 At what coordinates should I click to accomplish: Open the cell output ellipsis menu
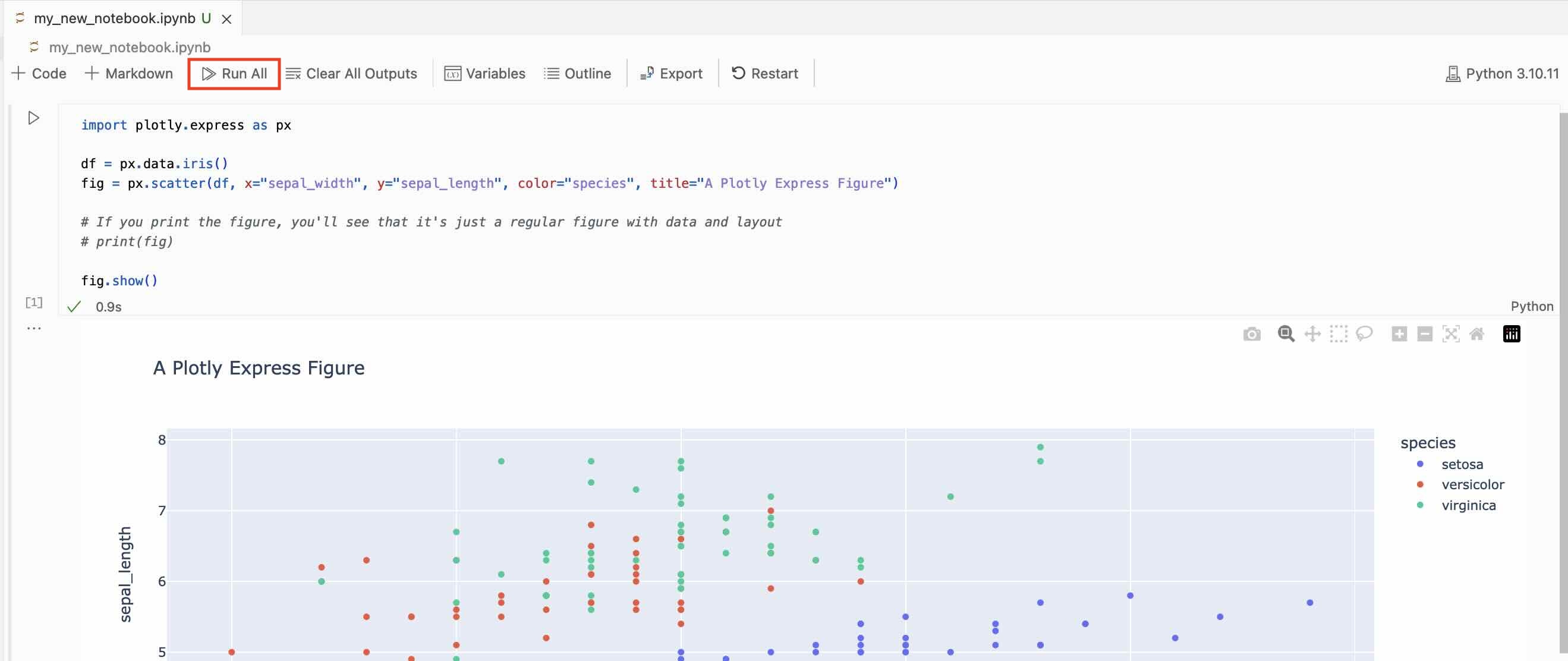click(34, 329)
